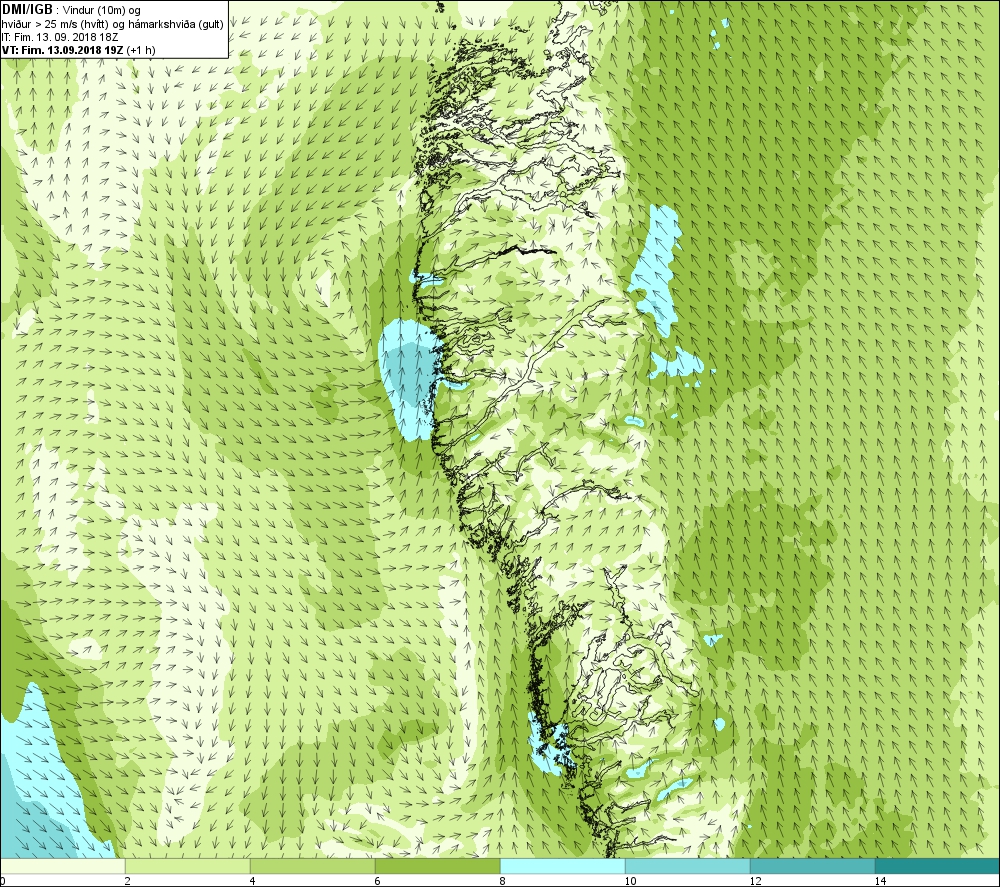Click the 8–10 m/s pale cyan swatch
1000x887 pixels.
click(x=562, y=866)
